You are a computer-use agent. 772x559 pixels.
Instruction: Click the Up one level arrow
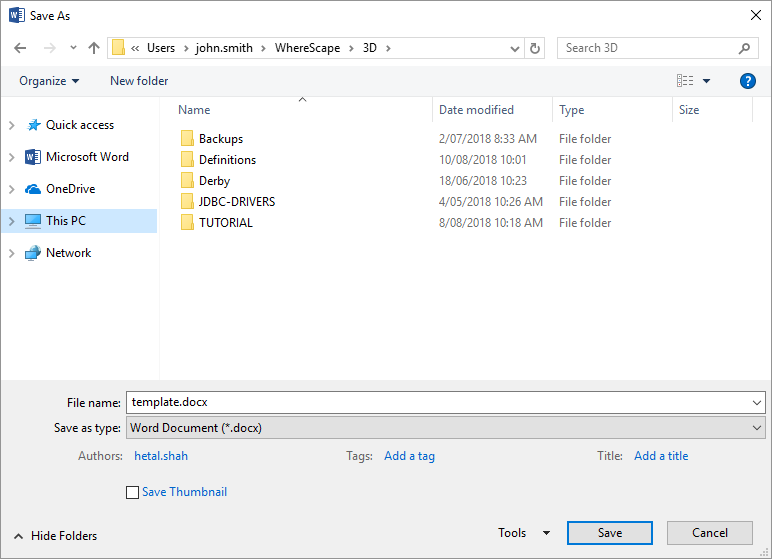tap(94, 48)
